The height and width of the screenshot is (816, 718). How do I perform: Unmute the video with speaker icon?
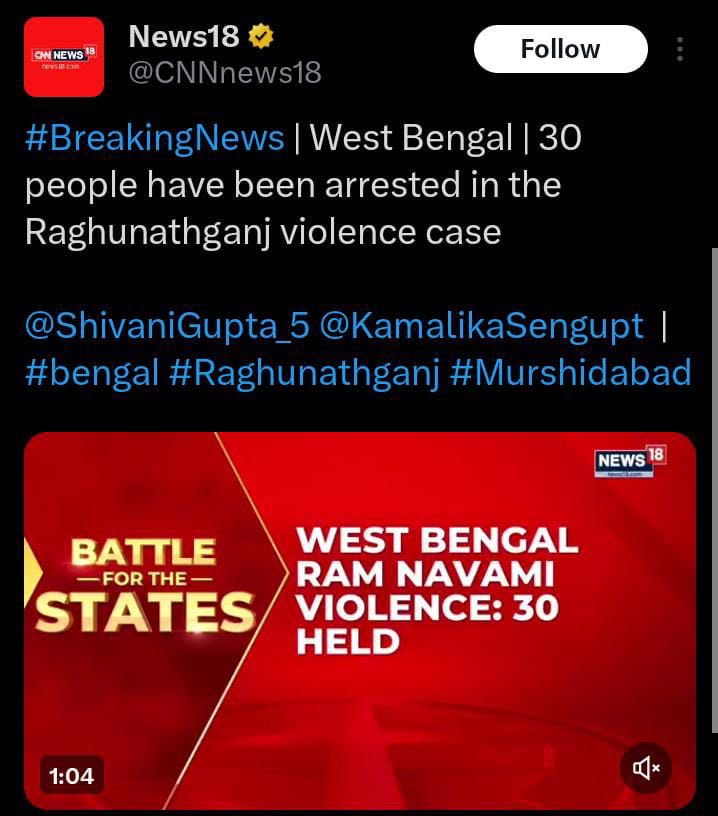pos(646,767)
